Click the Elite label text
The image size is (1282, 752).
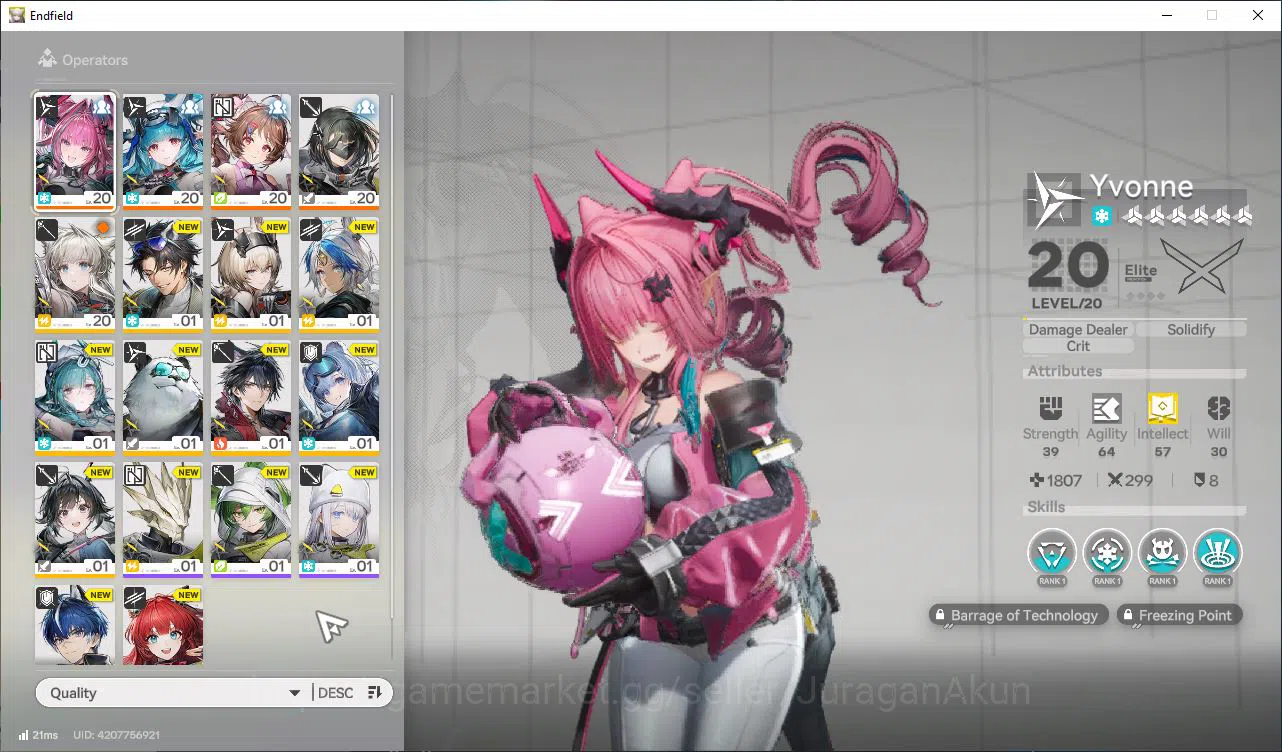[x=1140, y=270]
